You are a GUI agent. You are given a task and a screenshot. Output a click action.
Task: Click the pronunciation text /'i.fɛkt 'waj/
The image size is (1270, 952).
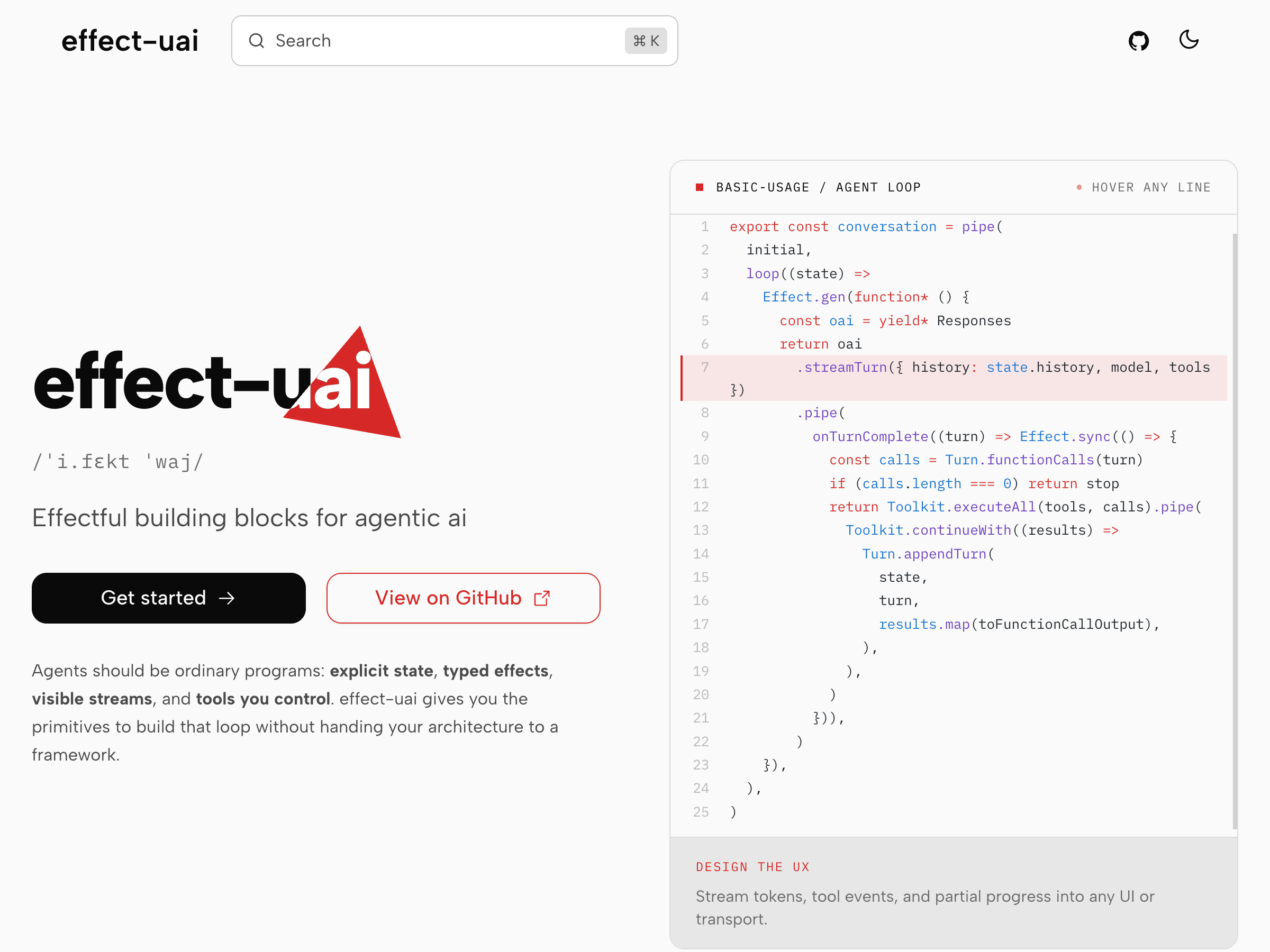[117, 461]
